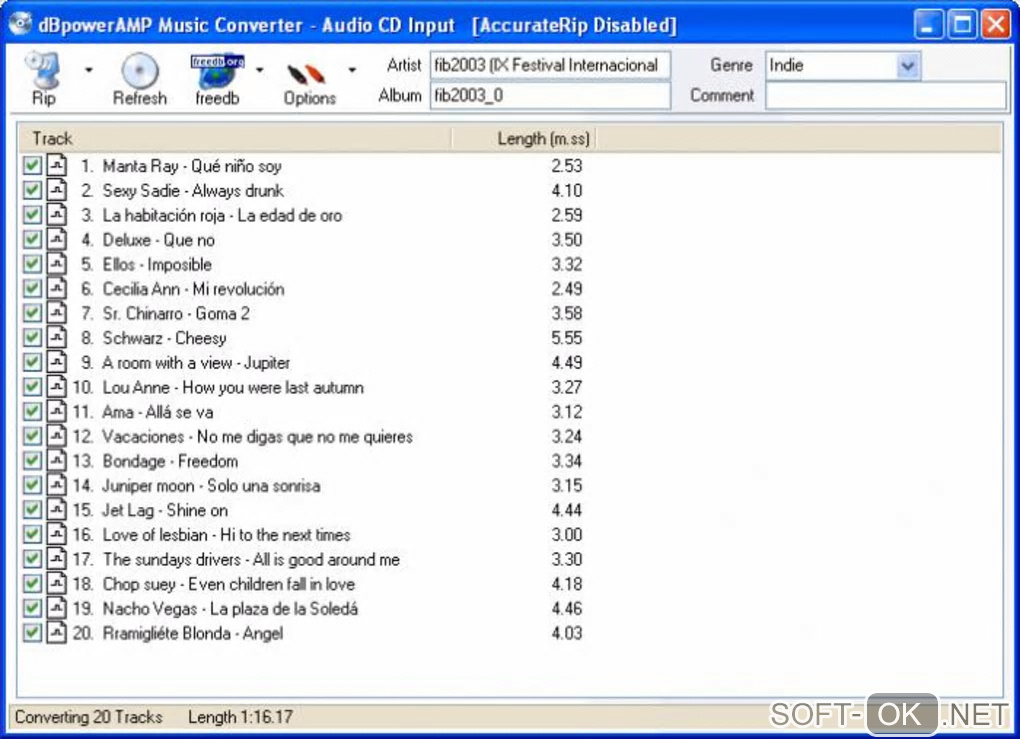Select track 'Jet Lag - Shine on'
The image size is (1020, 739).
(165, 511)
